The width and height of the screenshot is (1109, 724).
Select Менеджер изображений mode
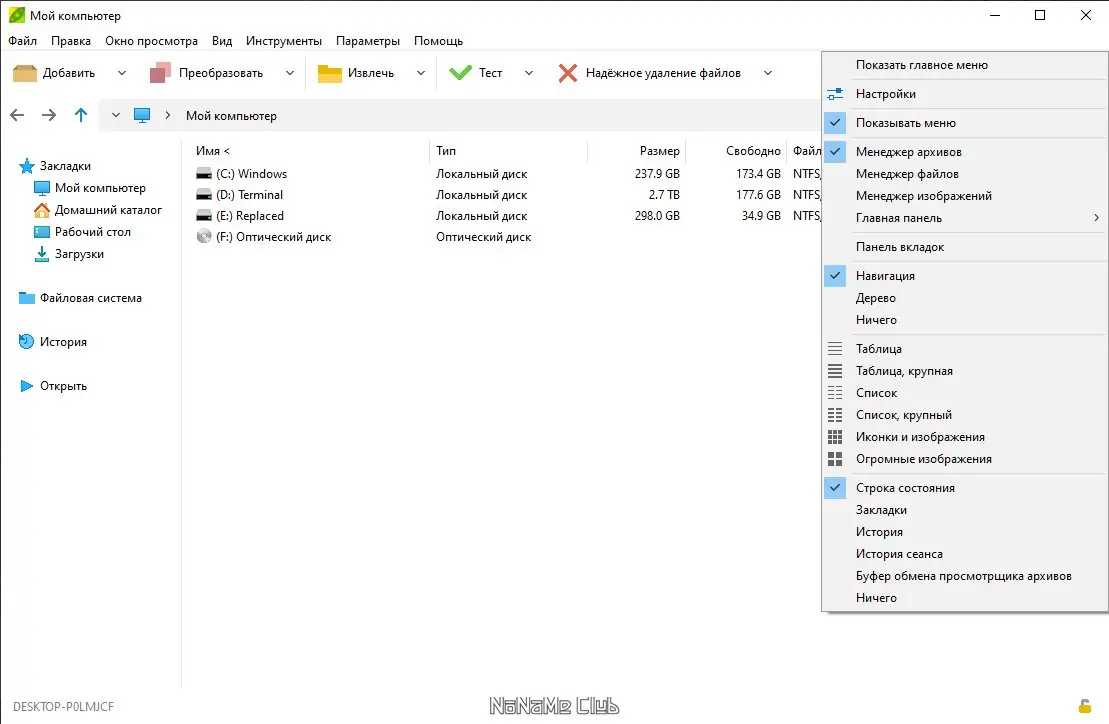[x=965, y=196]
